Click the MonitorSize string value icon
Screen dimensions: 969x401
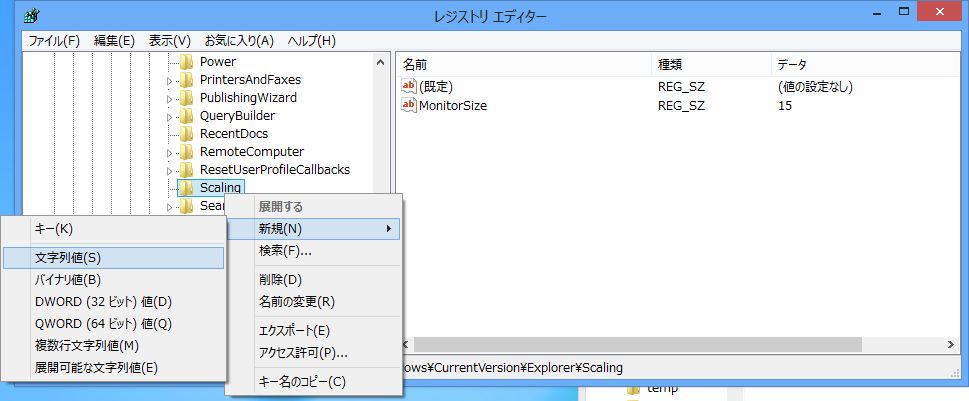409,105
